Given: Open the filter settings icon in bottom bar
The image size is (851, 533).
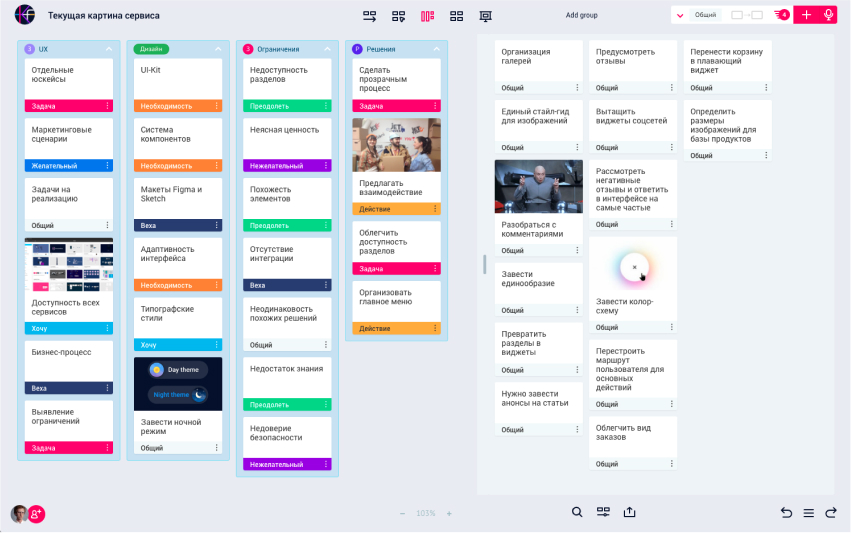Looking at the screenshot, I should click(603, 512).
